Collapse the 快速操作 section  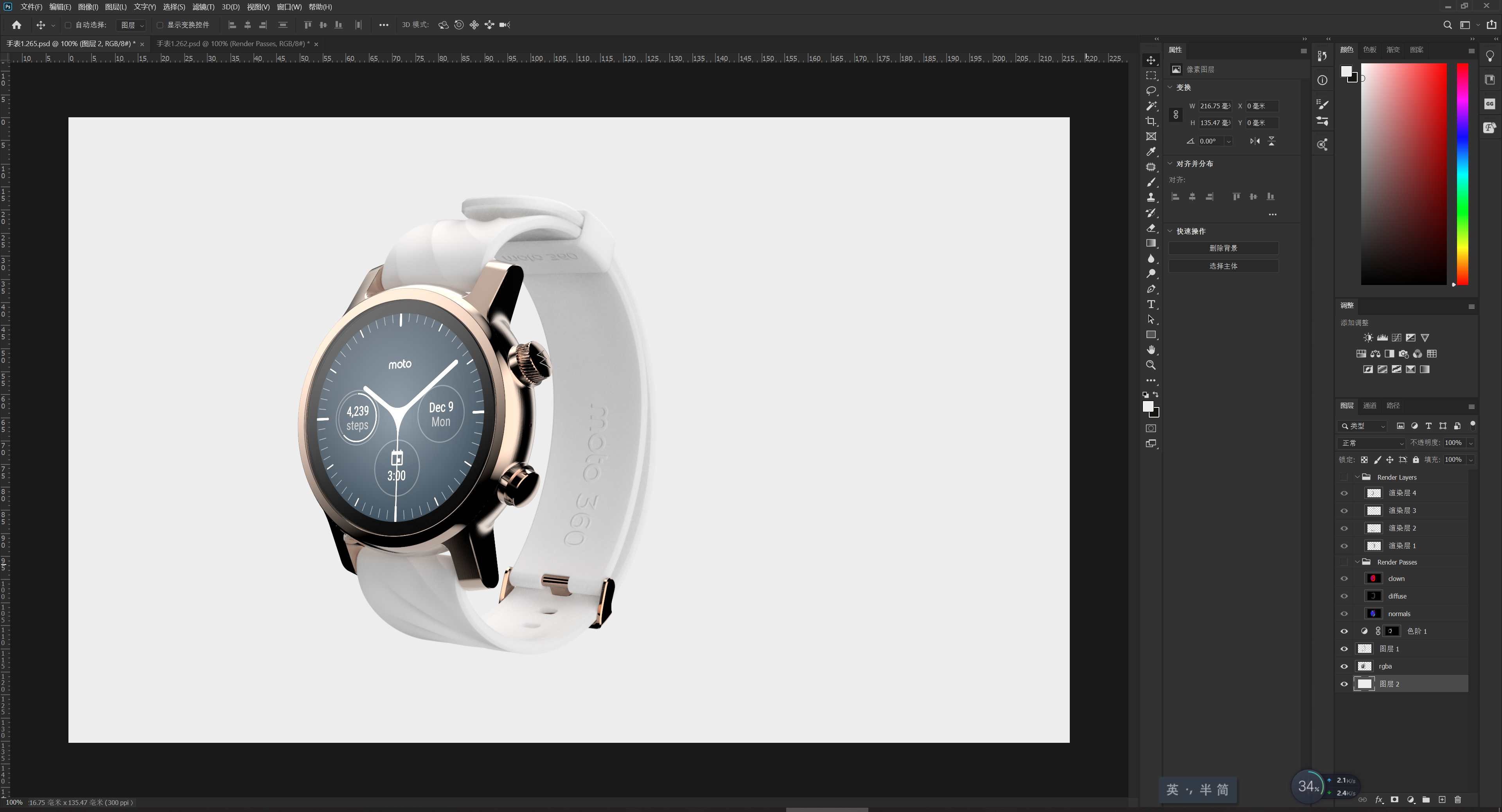(x=1170, y=231)
